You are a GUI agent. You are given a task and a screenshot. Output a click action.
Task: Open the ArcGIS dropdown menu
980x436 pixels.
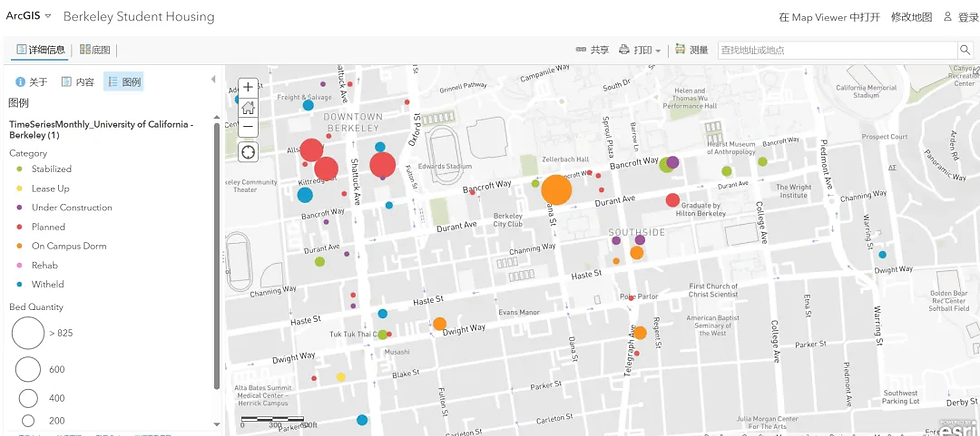click(29, 16)
